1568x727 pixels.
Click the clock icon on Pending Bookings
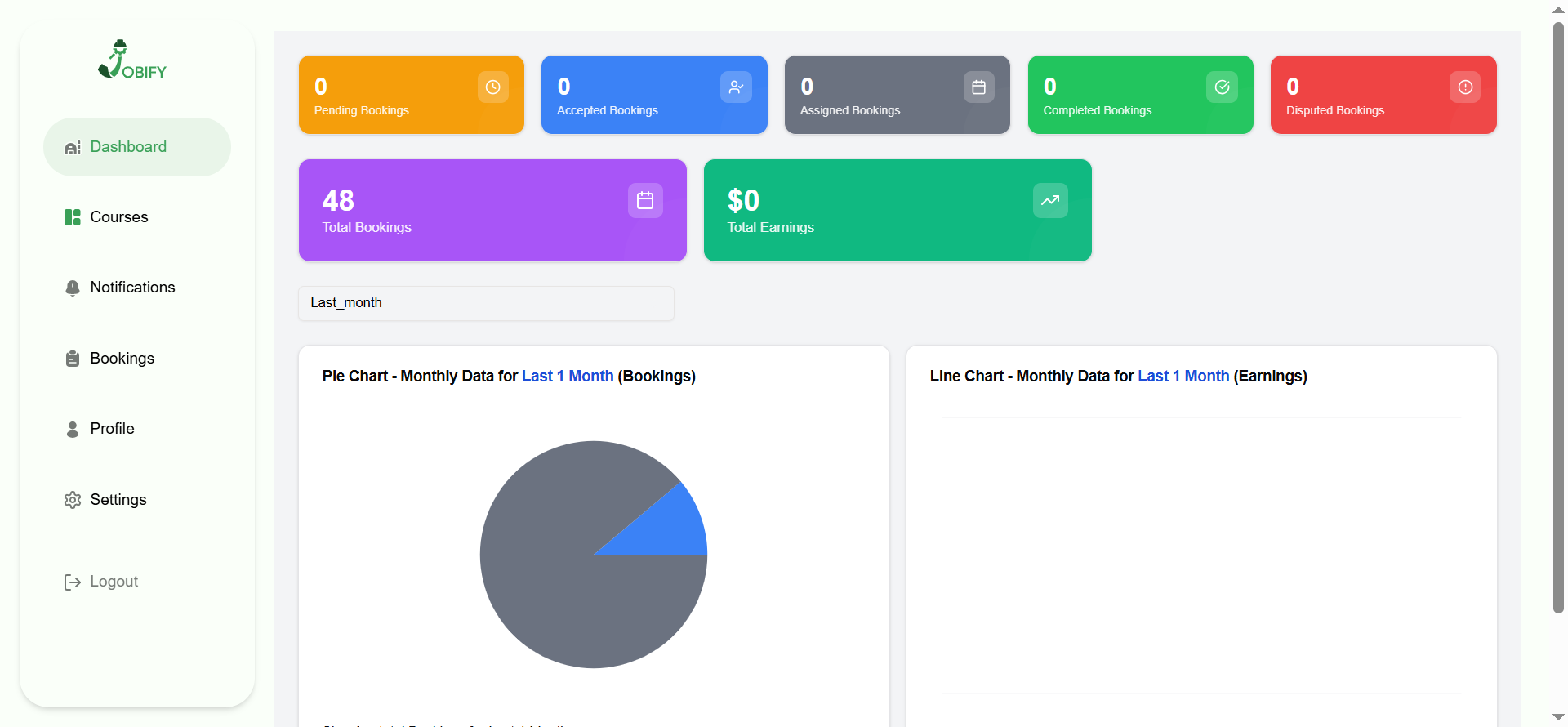492,87
